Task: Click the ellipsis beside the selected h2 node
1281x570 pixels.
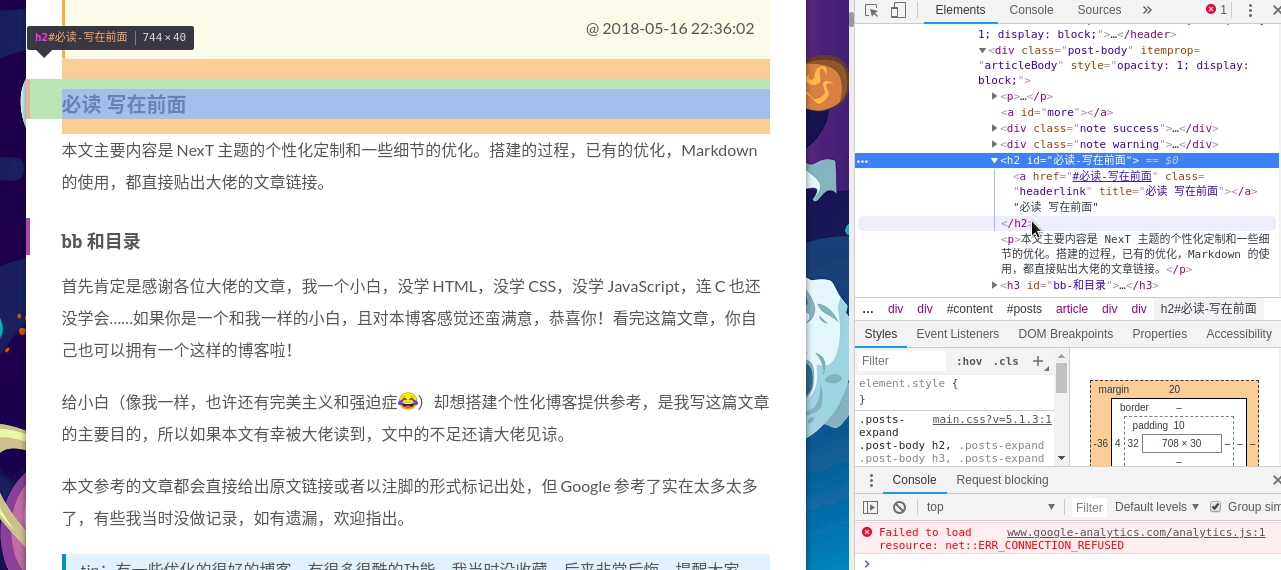Action: (863, 161)
